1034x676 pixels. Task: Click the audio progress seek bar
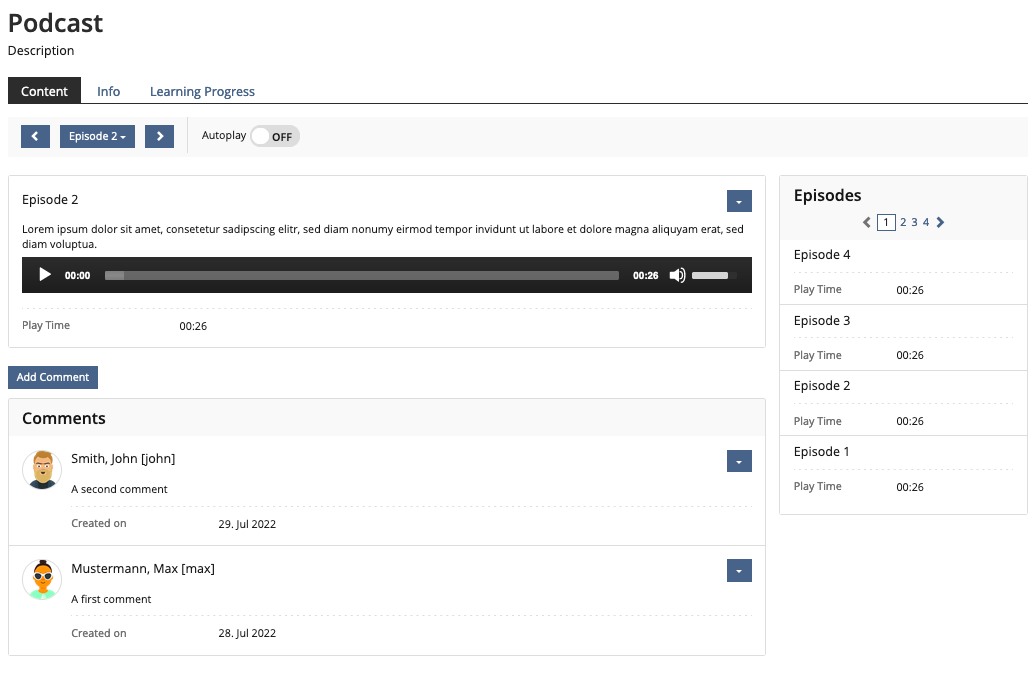(x=361, y=275)
